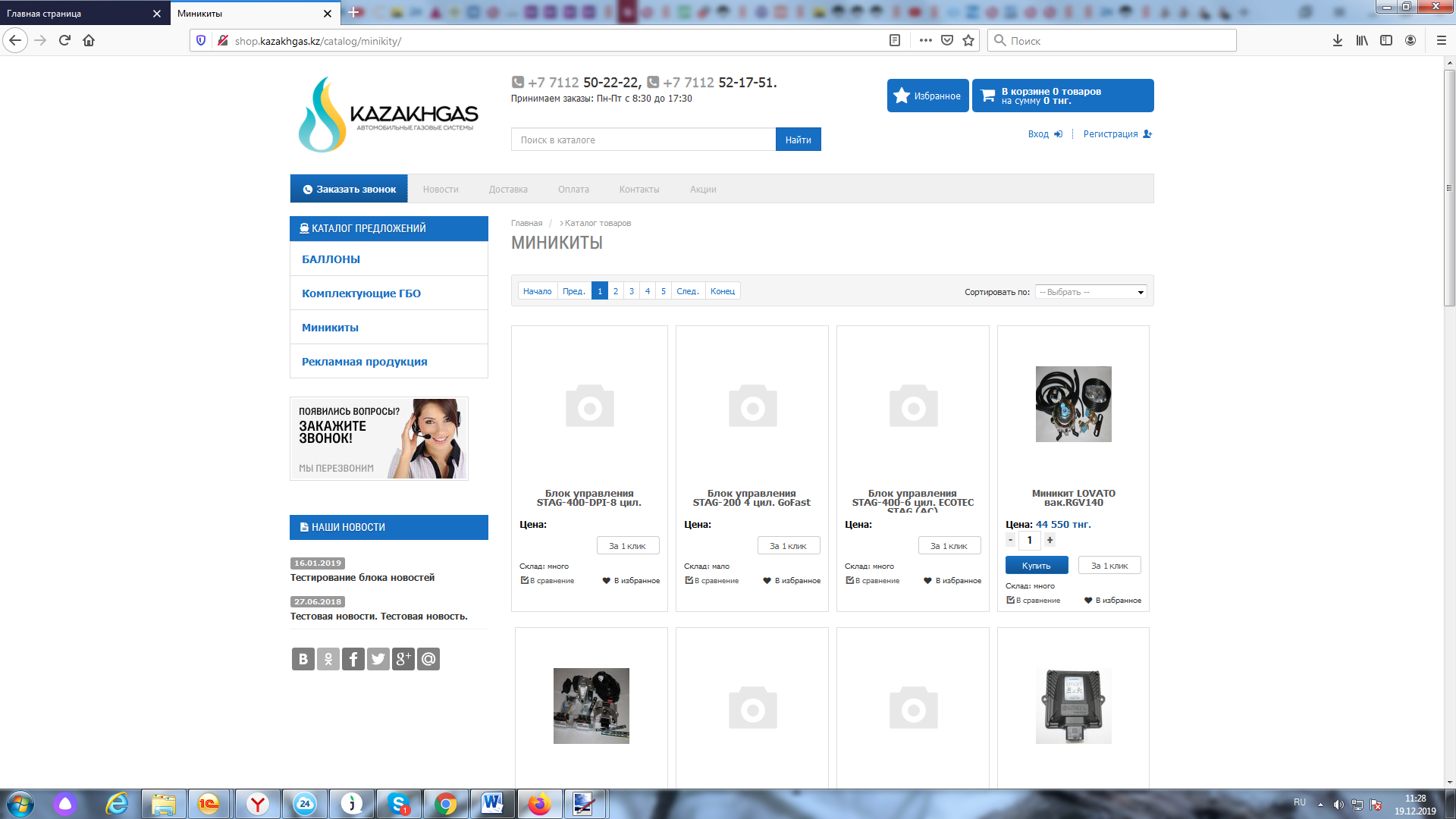This screenshot has width=1456, height=819.
Task: Open Акции menu item
Action: click(703, 190)
